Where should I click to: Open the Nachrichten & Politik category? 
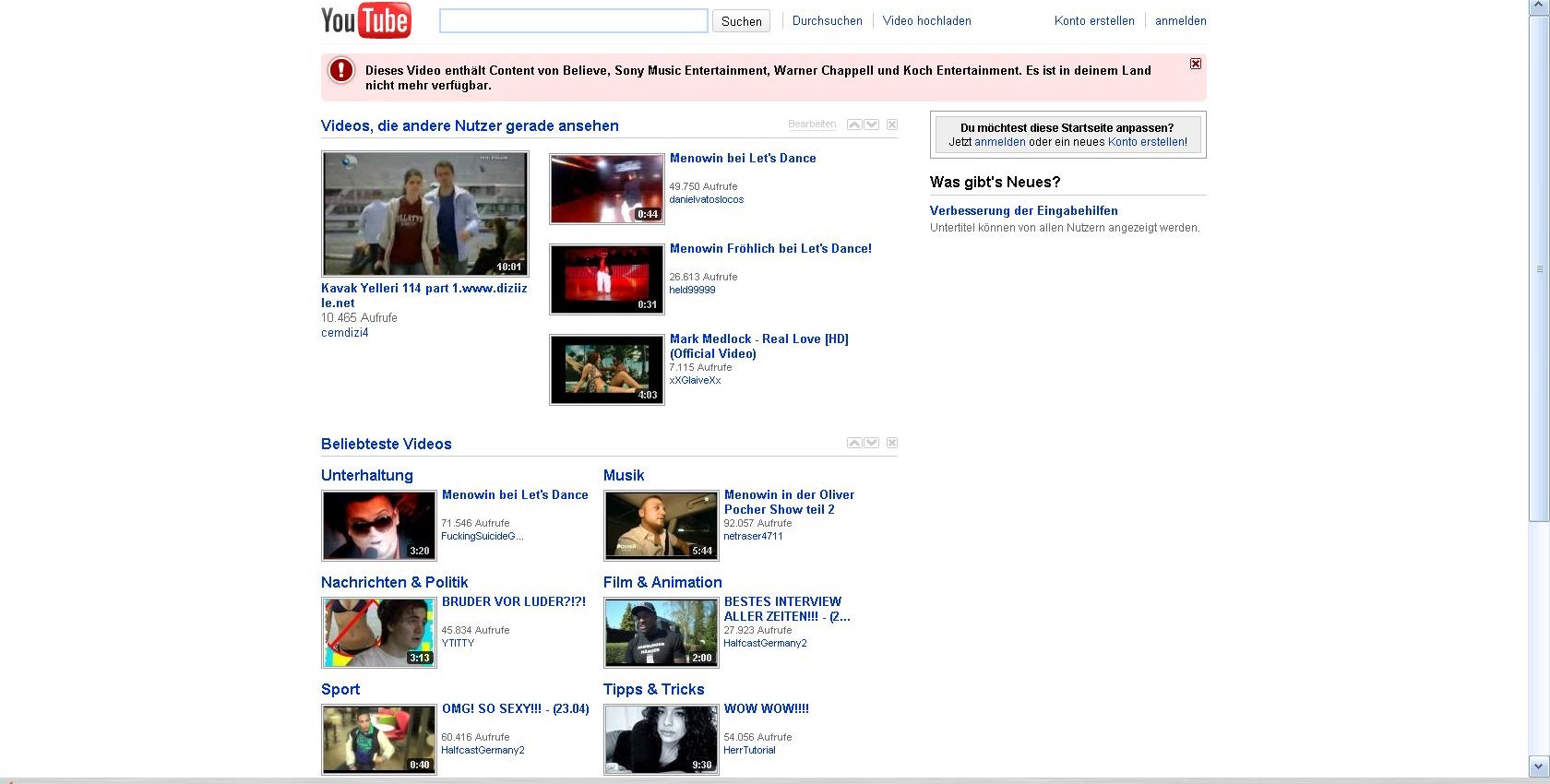[x=394, y=582]
